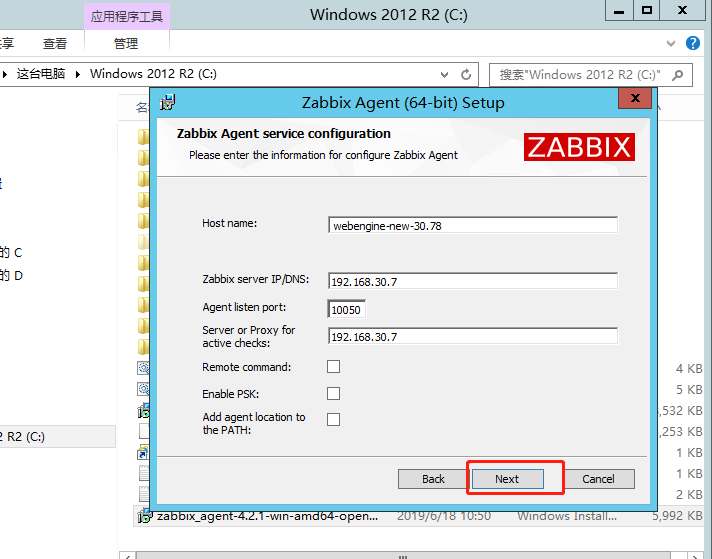Click the Next button in Zabbix setup
Image resolution: width=712 pixels, height=559 pixels.
(x=507, y=479)
